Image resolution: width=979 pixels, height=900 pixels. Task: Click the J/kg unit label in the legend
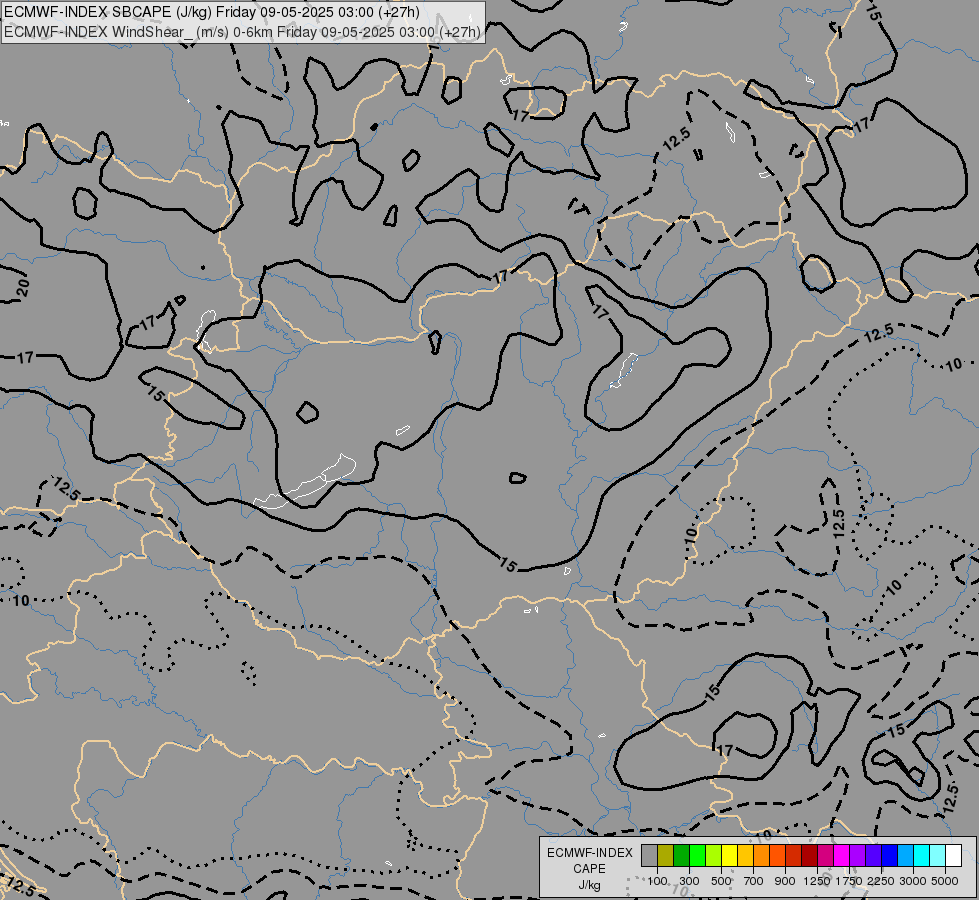[589, 885]
